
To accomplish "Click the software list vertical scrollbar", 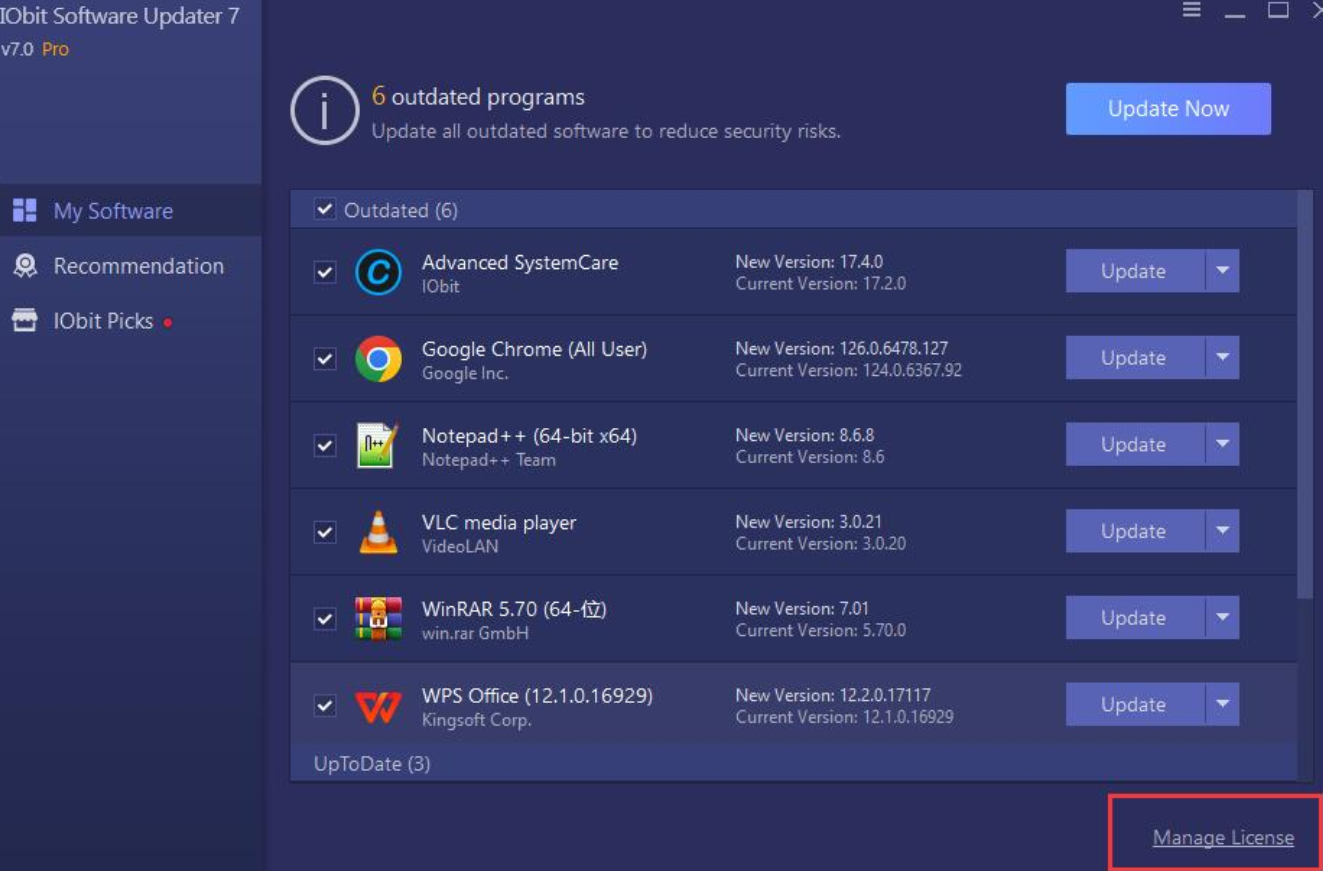I will click(1305, 395).
